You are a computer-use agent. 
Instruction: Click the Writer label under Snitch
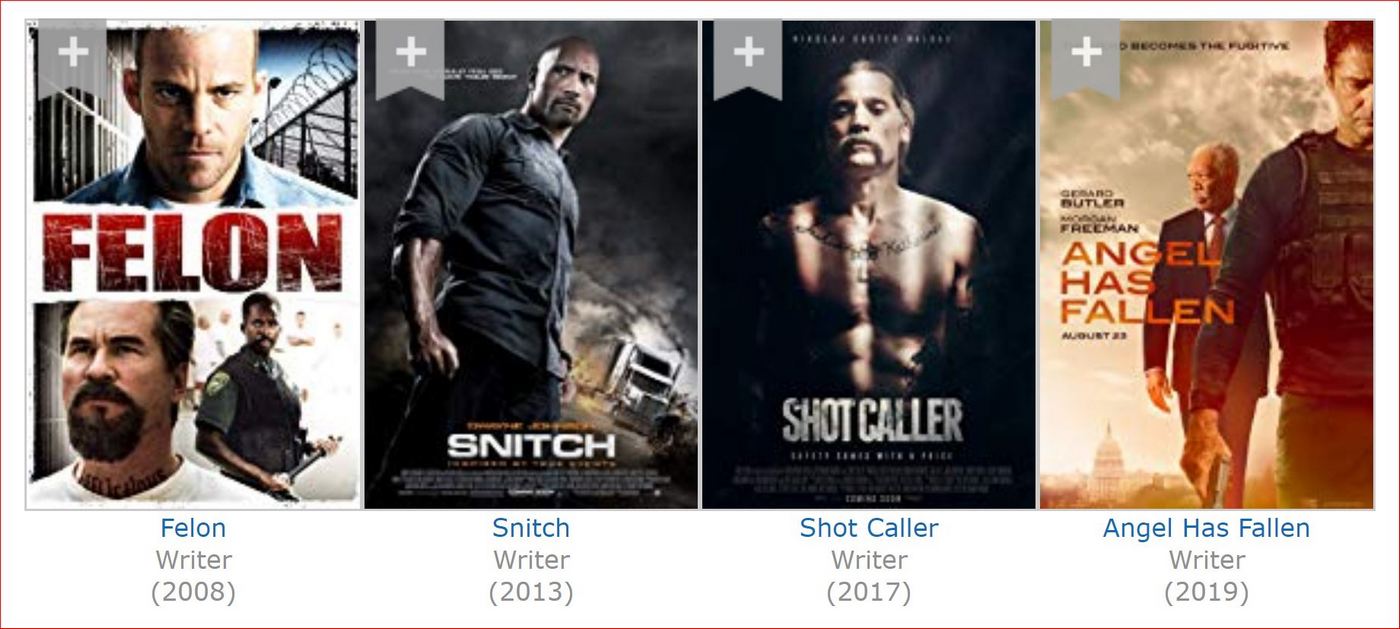[531, 560]
